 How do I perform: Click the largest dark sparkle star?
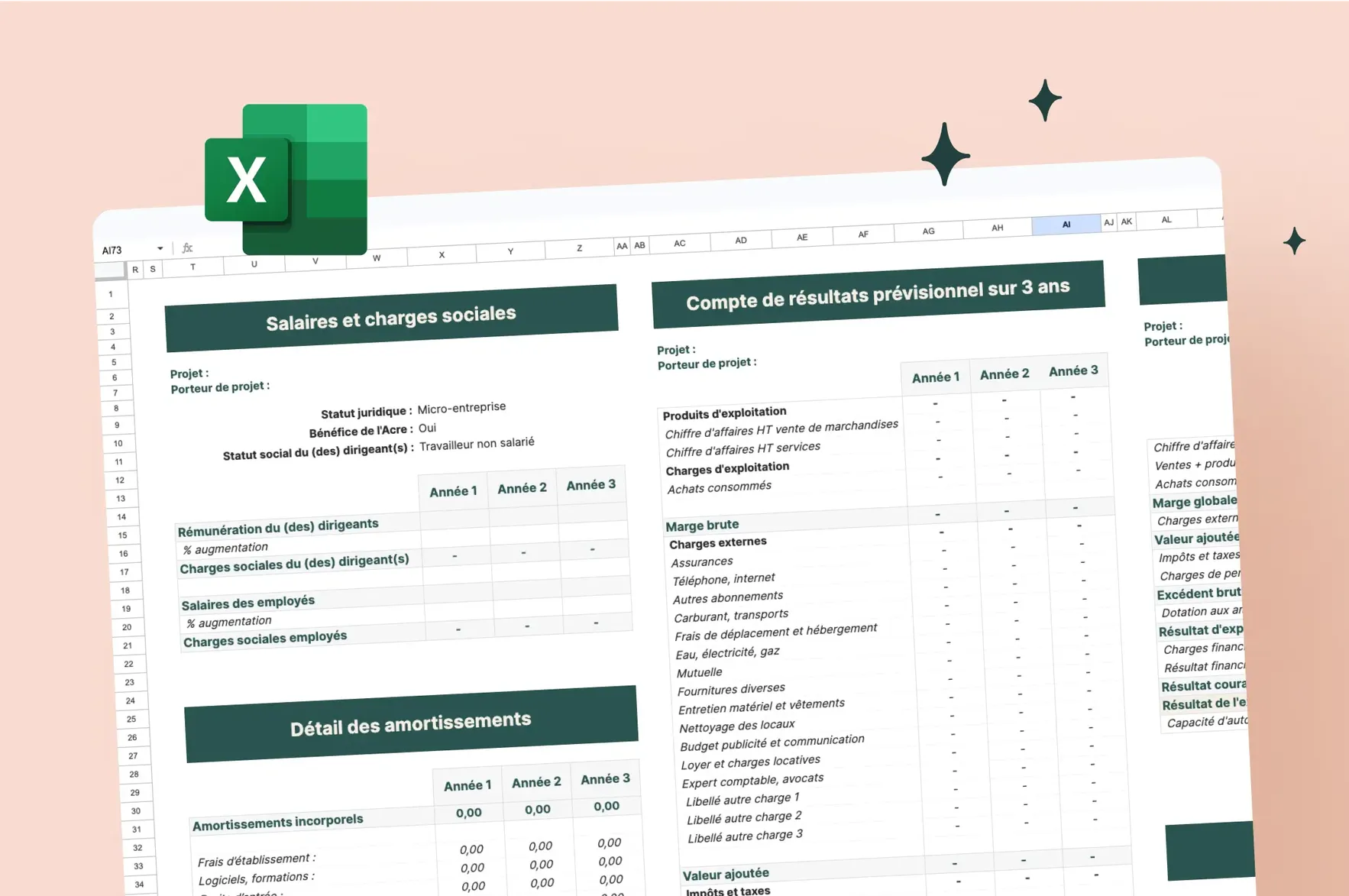pos(945,155)
